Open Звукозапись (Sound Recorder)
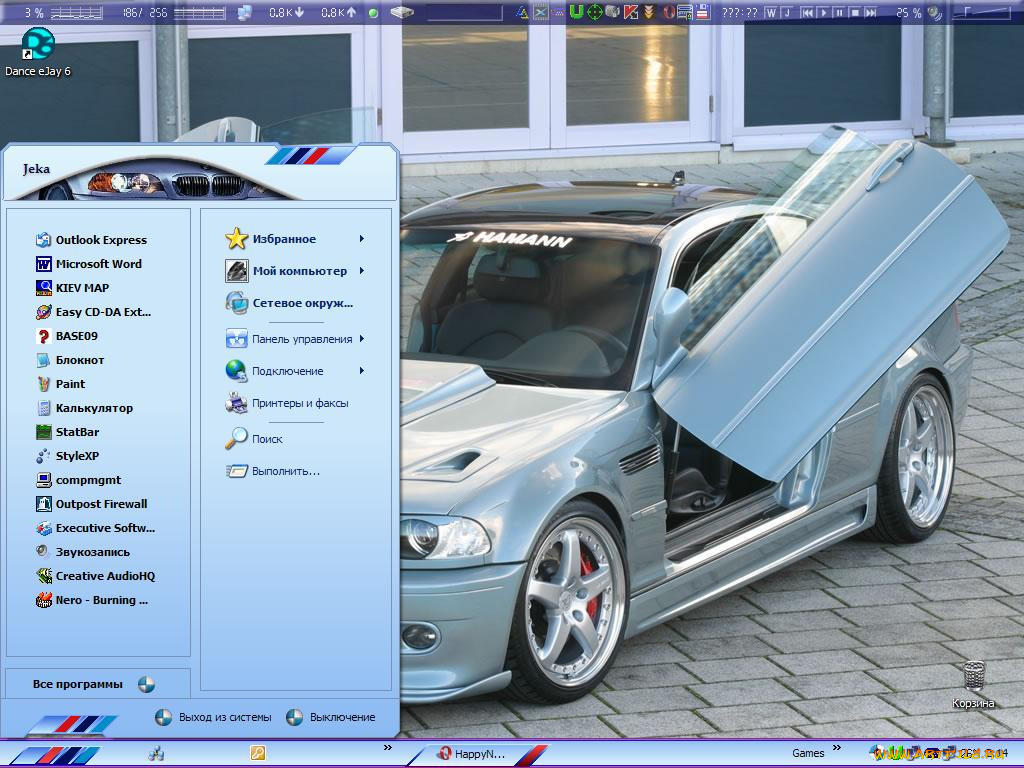Viewport: 1024px width, 768px height. (83, 552)
